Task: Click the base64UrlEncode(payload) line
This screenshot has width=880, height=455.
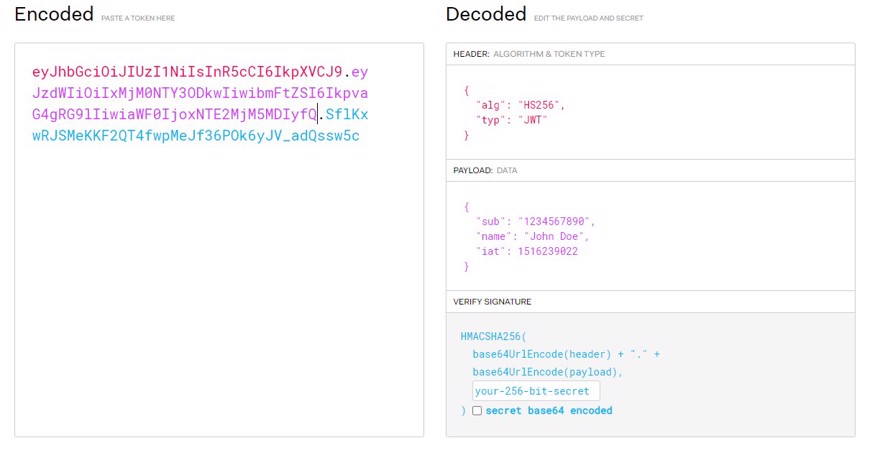Action: pos(548,372)
